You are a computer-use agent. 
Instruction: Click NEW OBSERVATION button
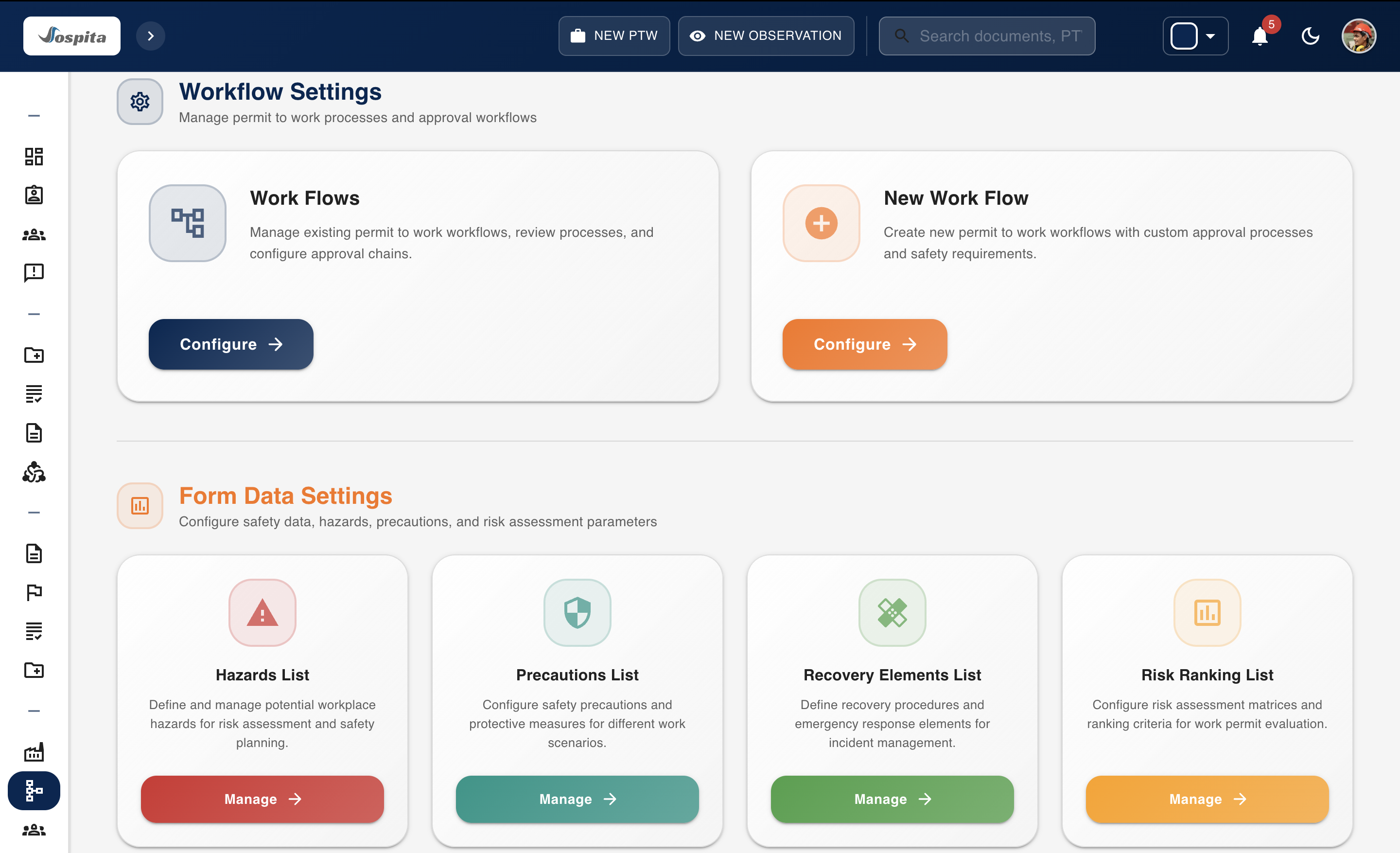point(765,36)
